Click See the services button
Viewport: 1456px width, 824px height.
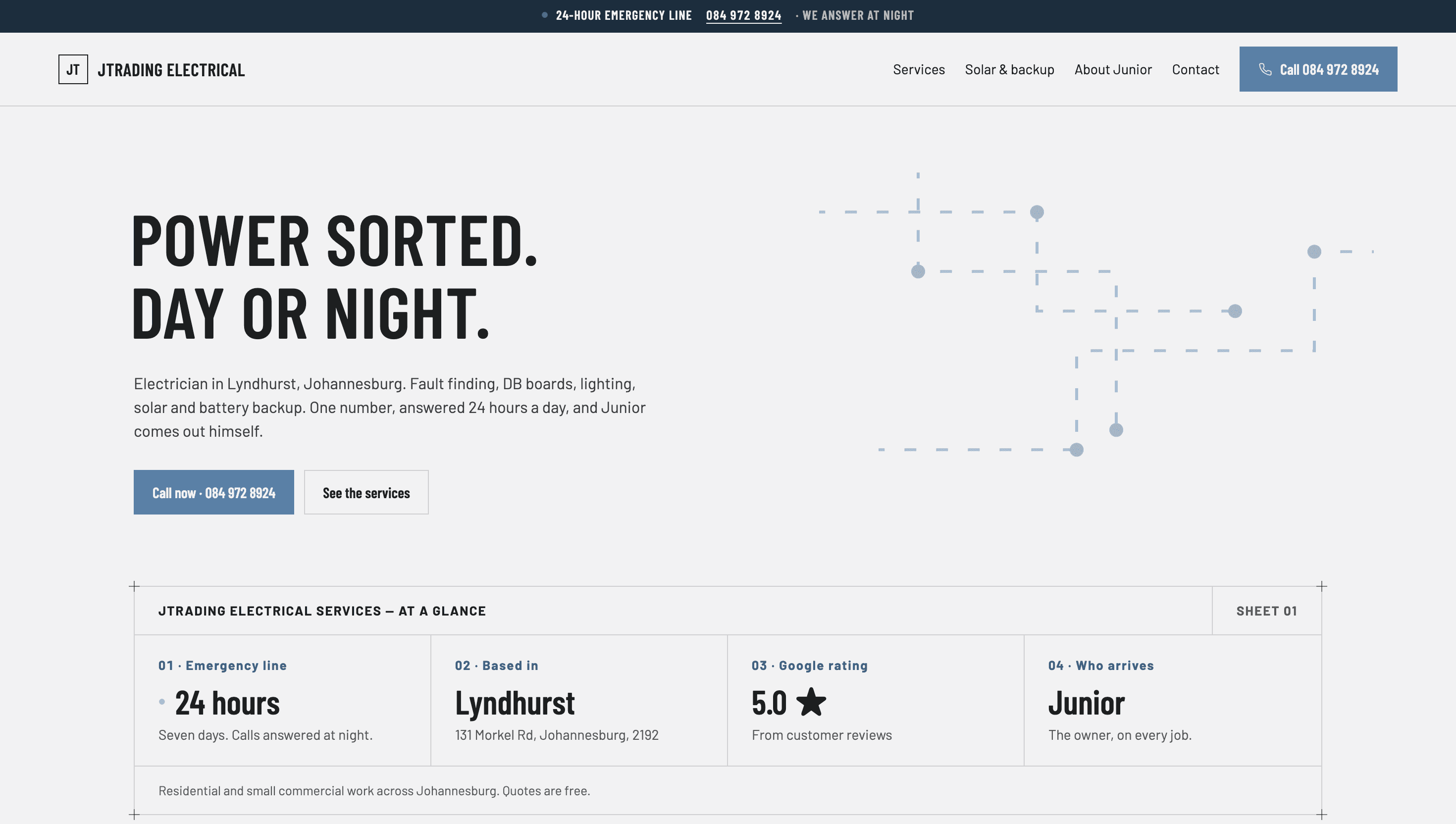coord(366,492)
